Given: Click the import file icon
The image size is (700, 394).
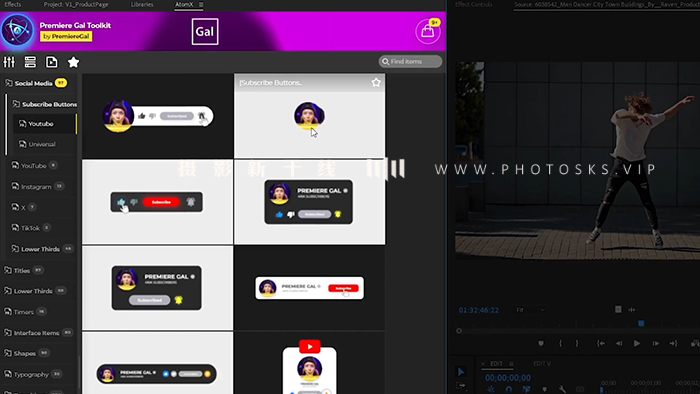Looking at the screenshot, I should point(52,62).
